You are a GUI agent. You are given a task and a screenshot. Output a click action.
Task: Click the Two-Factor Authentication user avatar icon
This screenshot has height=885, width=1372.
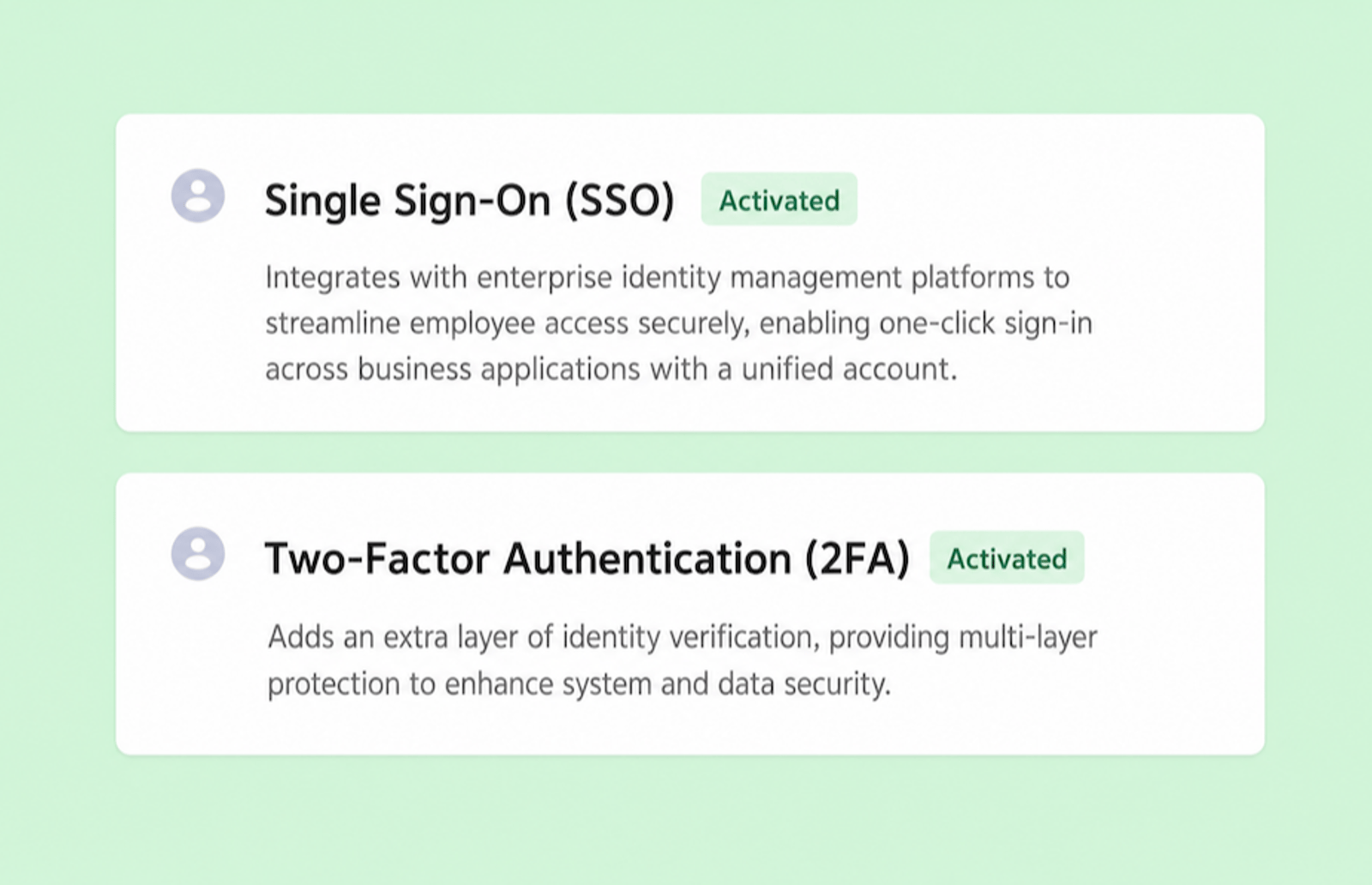pyautogui.click(x=198, y=554)
